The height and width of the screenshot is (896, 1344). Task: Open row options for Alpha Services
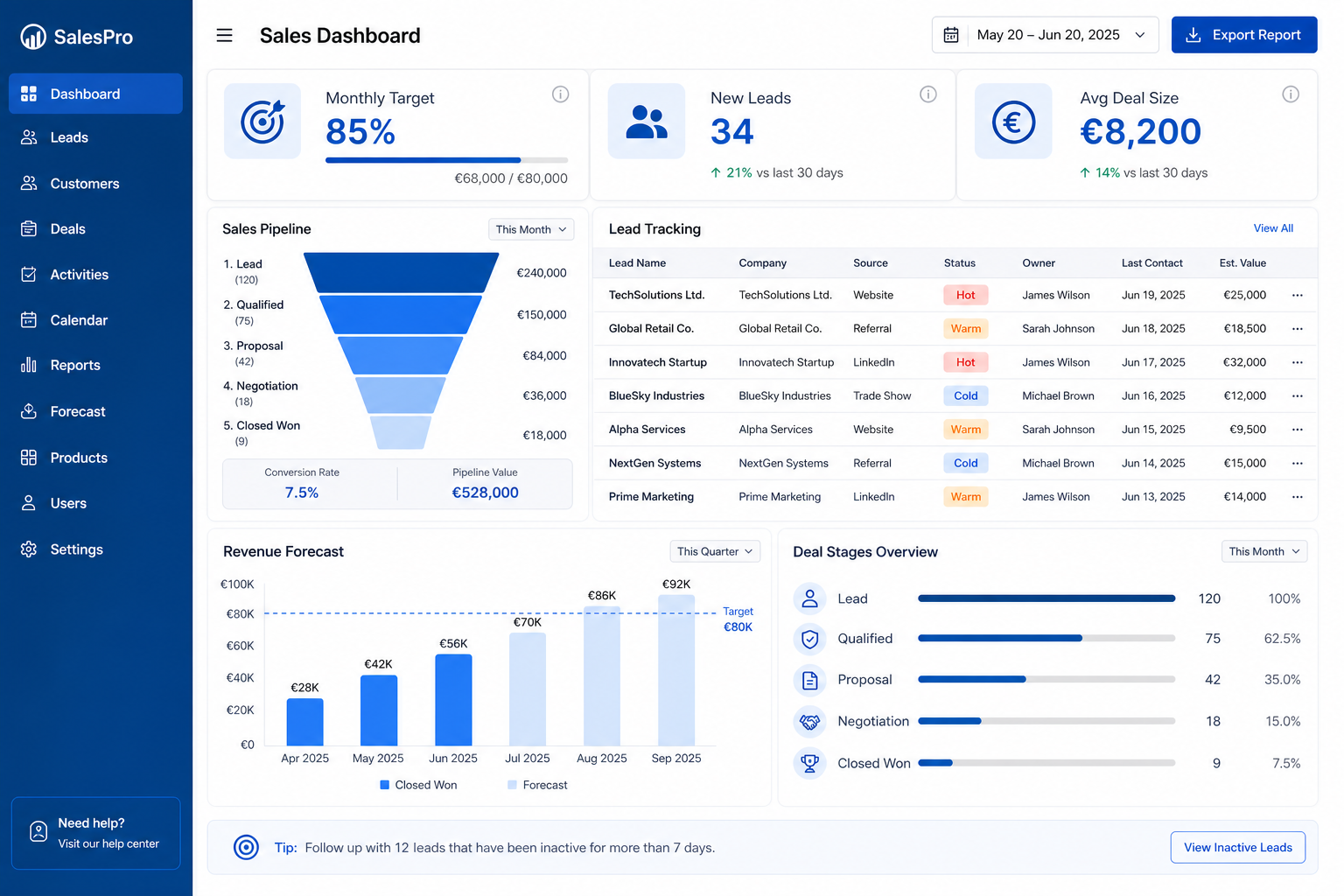pos(1298,430)
